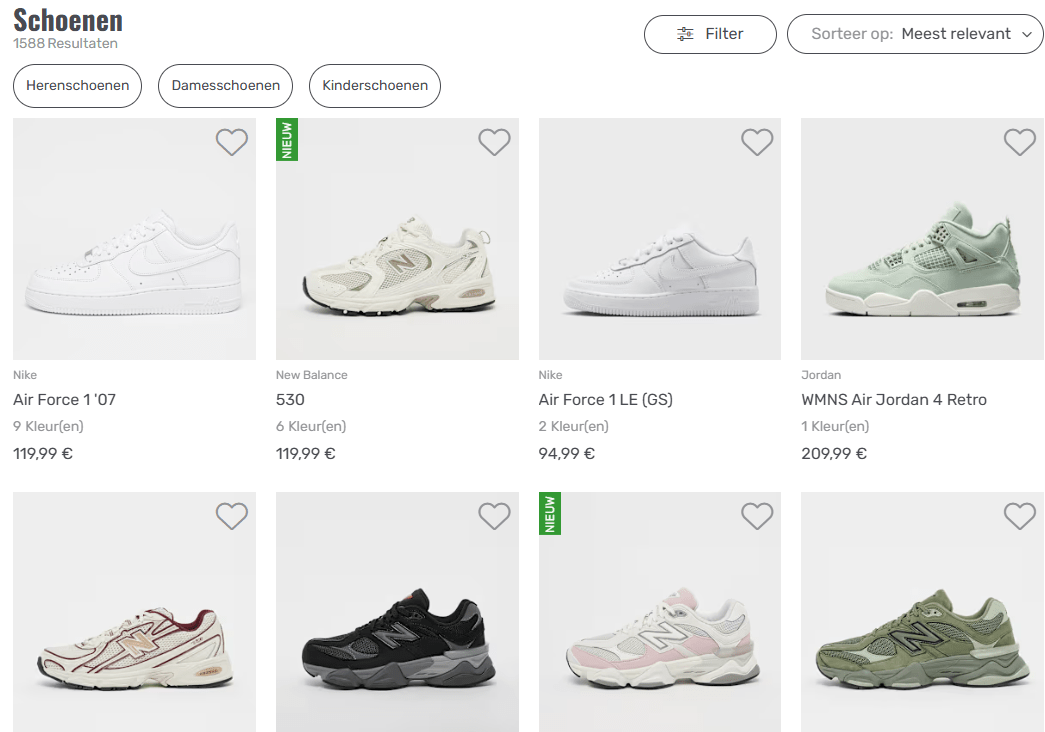This screenshot has width=1045, height=732.
Task: Click the NIEUW badge on the New Balance 530
Action: tap(287, 139)
